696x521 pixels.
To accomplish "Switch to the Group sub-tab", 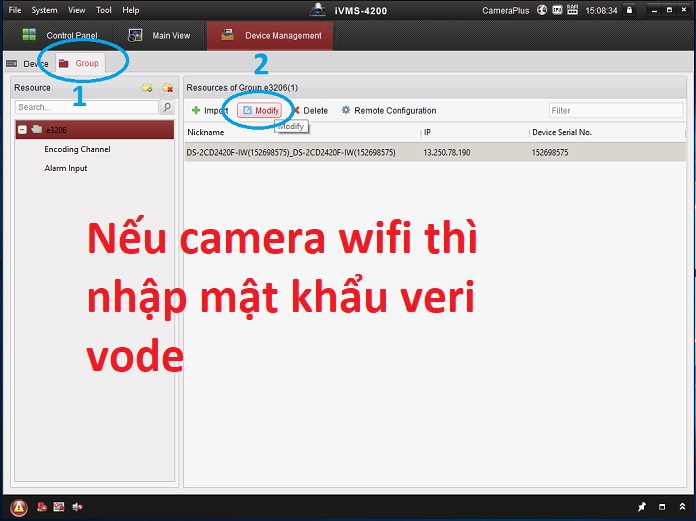I will coord(80,63).
